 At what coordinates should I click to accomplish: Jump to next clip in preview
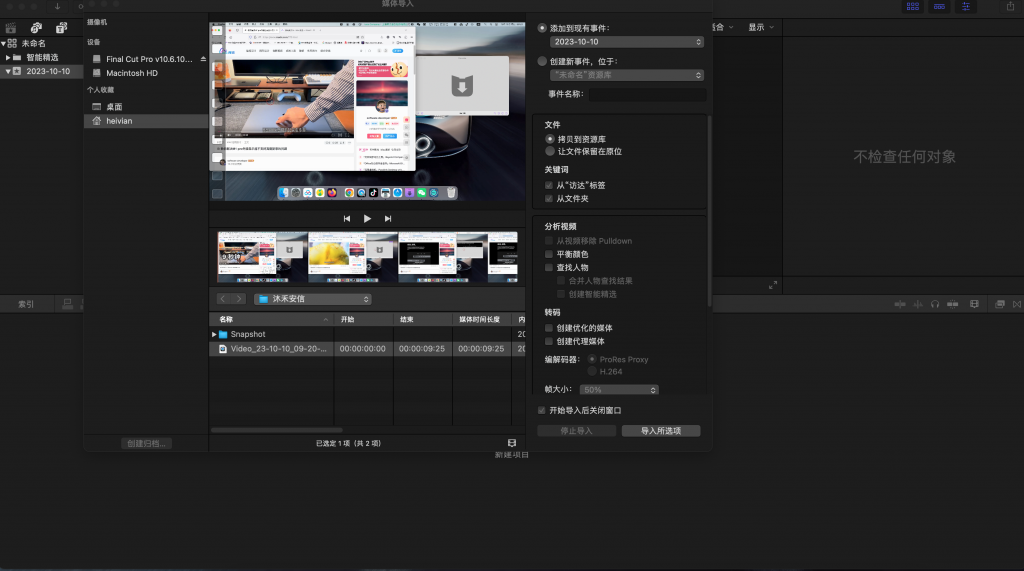coord(388,219)
